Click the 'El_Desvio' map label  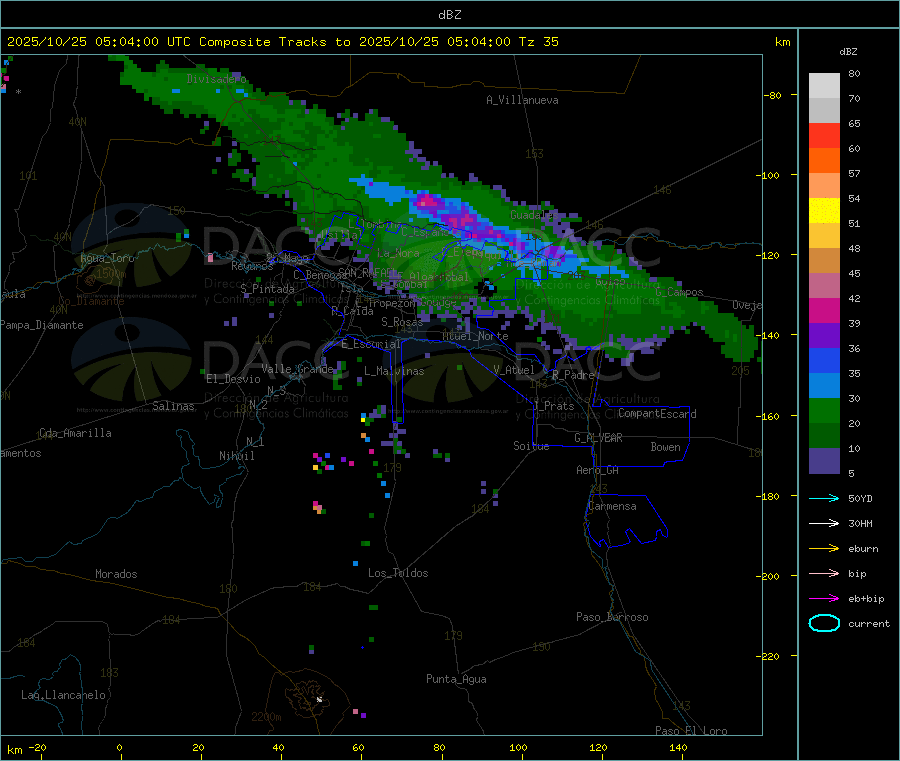tap(233, 379)
